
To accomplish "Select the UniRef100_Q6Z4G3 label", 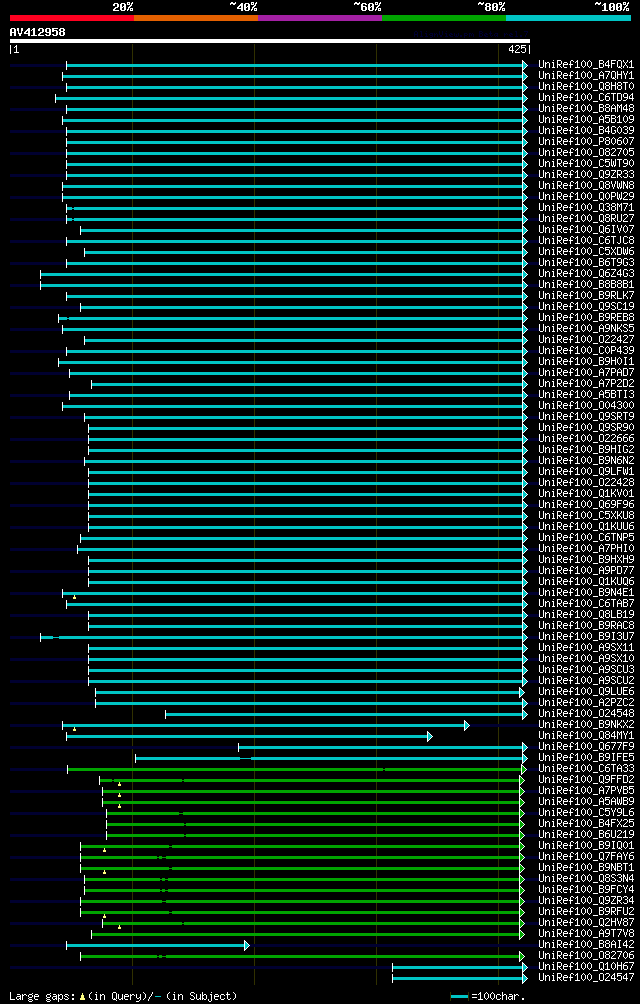I will 586,273.
